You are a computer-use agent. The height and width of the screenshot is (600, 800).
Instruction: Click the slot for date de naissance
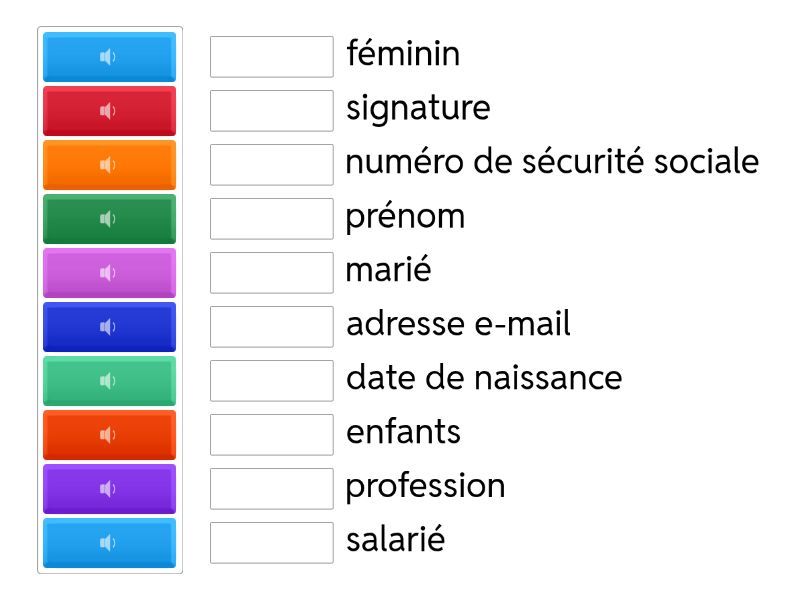pyautogui.click(x=271, y=381)
